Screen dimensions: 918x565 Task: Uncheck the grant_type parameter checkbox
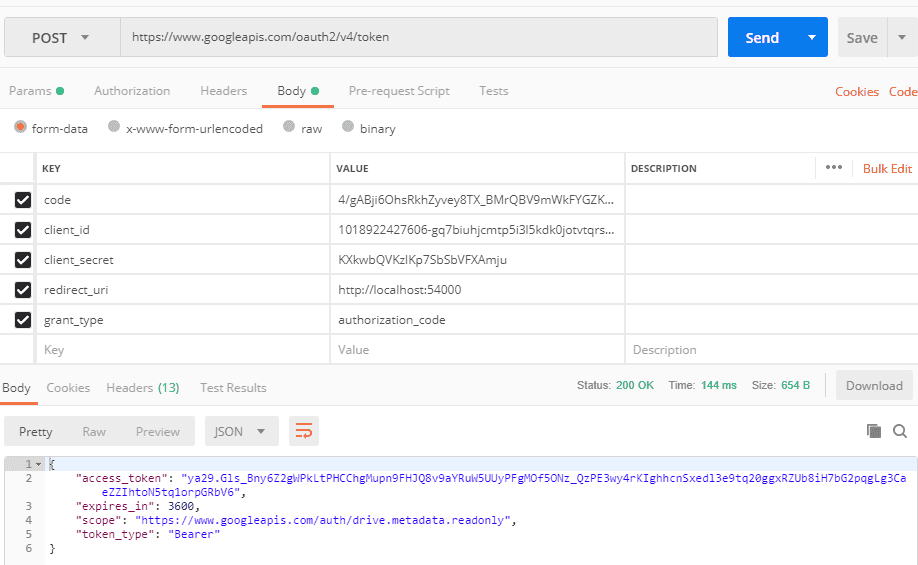(23, 320)
